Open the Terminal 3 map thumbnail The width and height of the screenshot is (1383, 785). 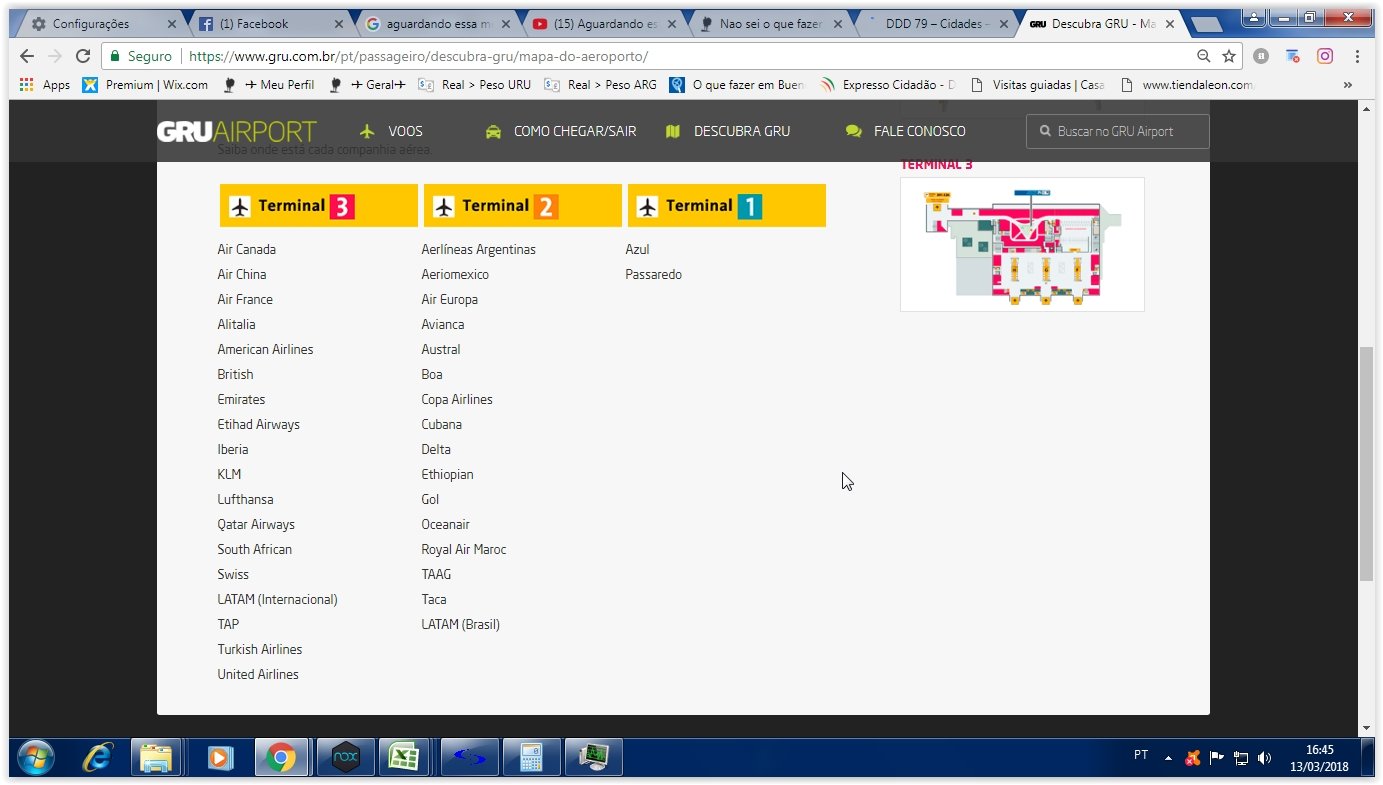1022,244
